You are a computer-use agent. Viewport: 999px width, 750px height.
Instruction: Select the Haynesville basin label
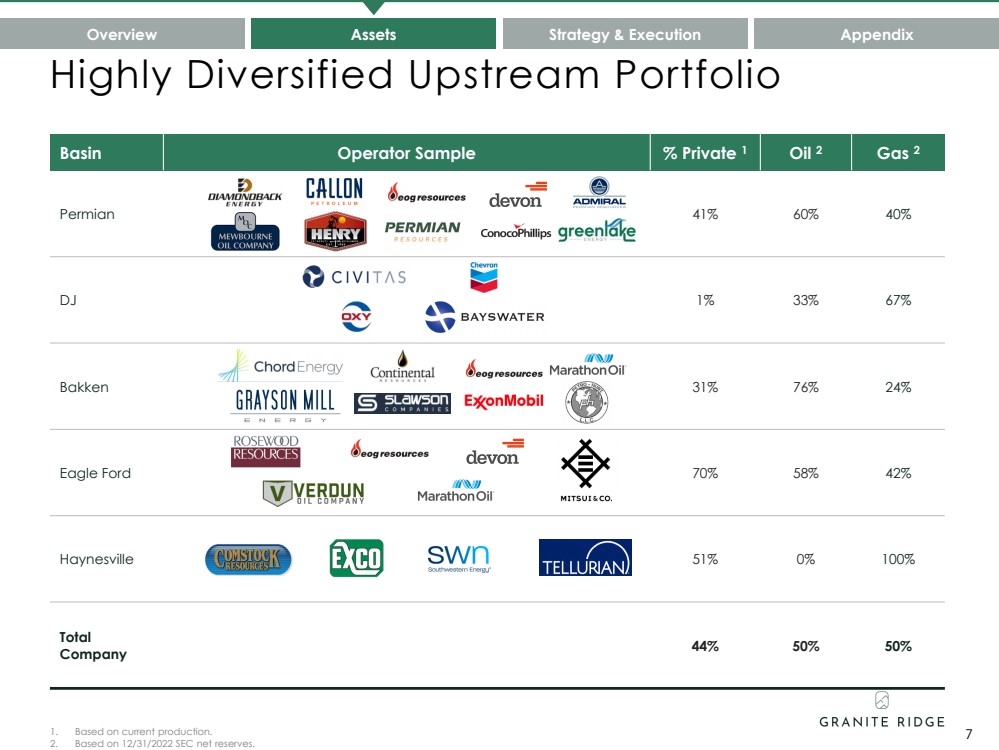96,559
